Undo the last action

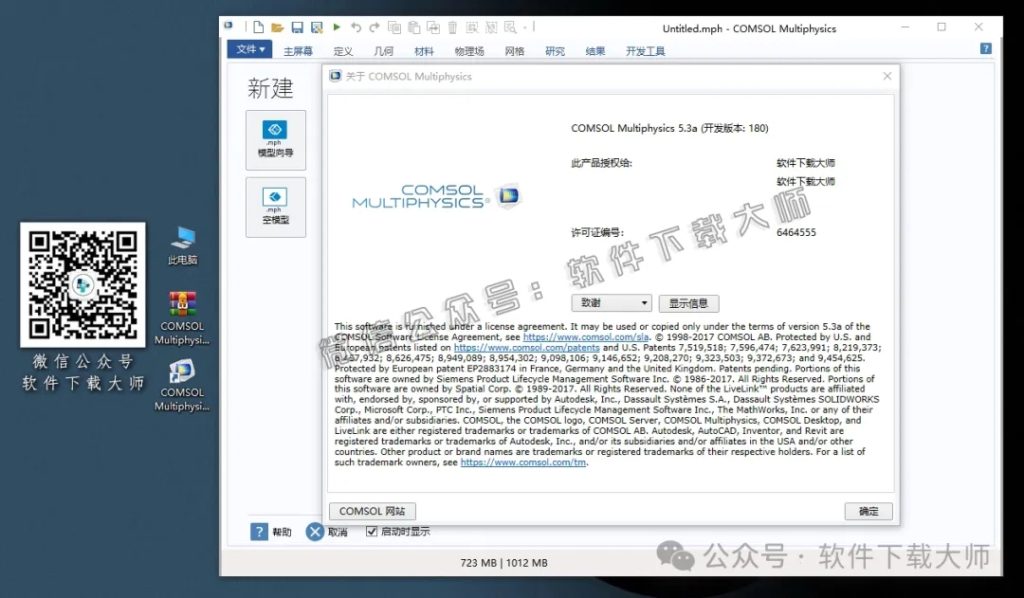point(356,26)
